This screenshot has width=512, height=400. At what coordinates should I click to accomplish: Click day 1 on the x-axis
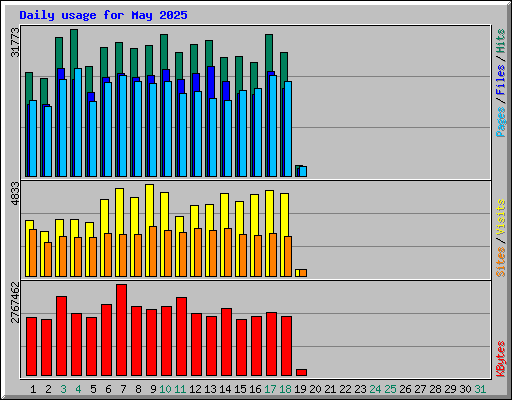pyautogui.click(x=33, y=389)
